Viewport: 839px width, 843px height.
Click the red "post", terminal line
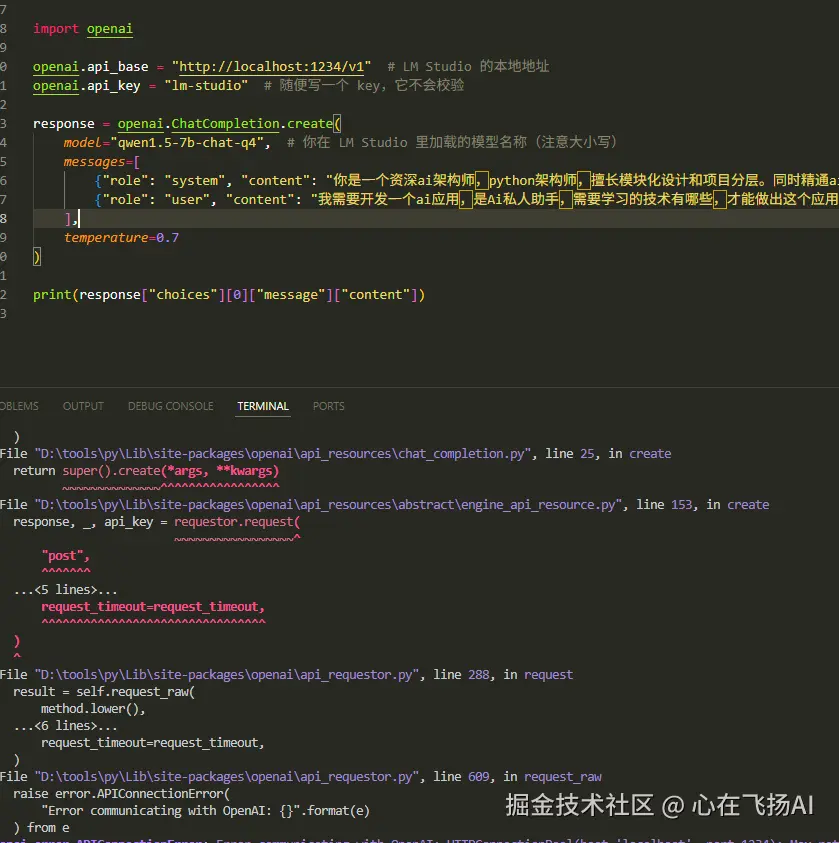click(x=66, y=556)
